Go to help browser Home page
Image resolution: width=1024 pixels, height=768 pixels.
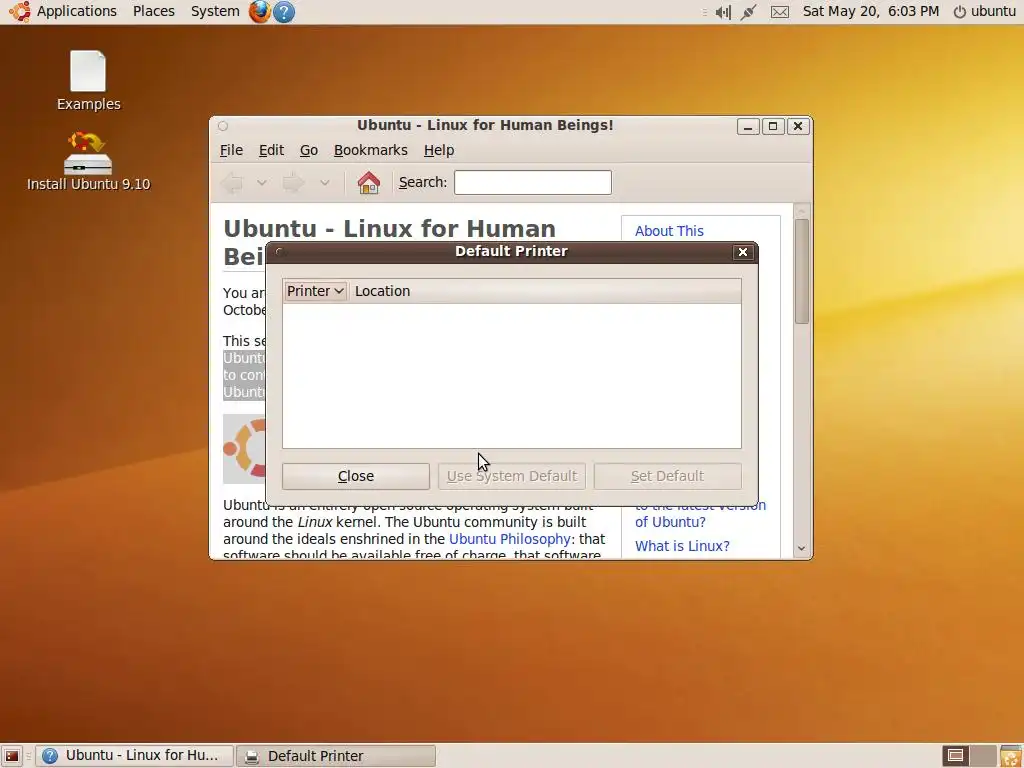[368, 183]
